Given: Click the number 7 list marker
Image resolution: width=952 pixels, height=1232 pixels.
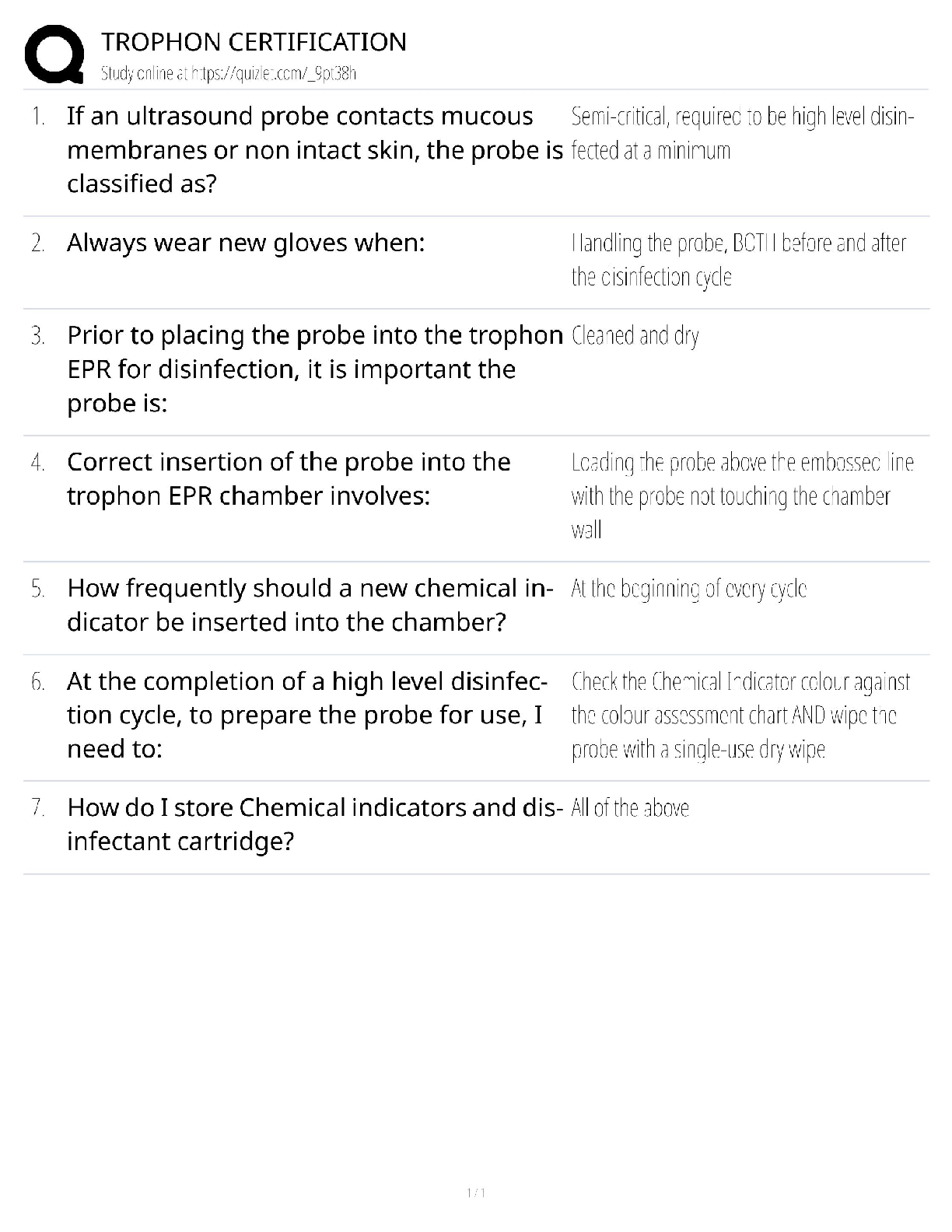Looking at the screenshot, I should [37, 807].
